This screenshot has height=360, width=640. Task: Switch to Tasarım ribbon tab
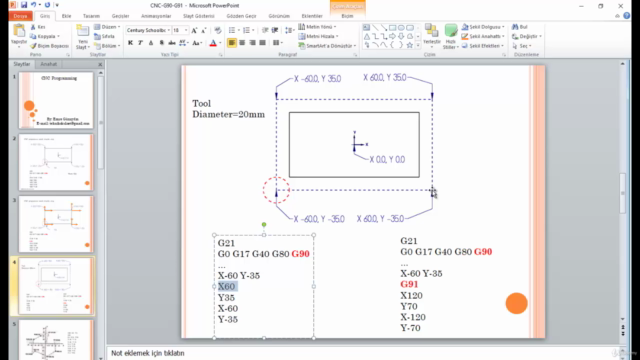pos(91,16)
